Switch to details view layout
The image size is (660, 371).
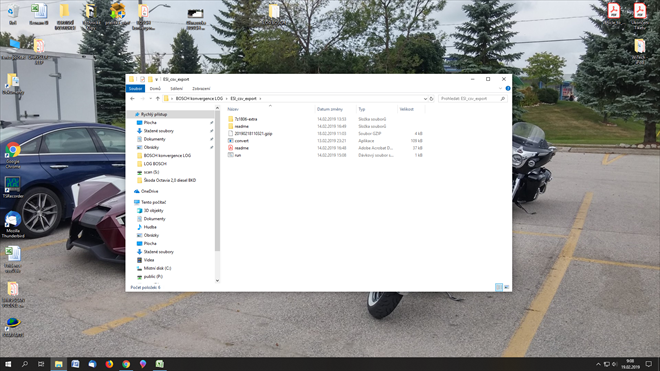tap(499, 287)
